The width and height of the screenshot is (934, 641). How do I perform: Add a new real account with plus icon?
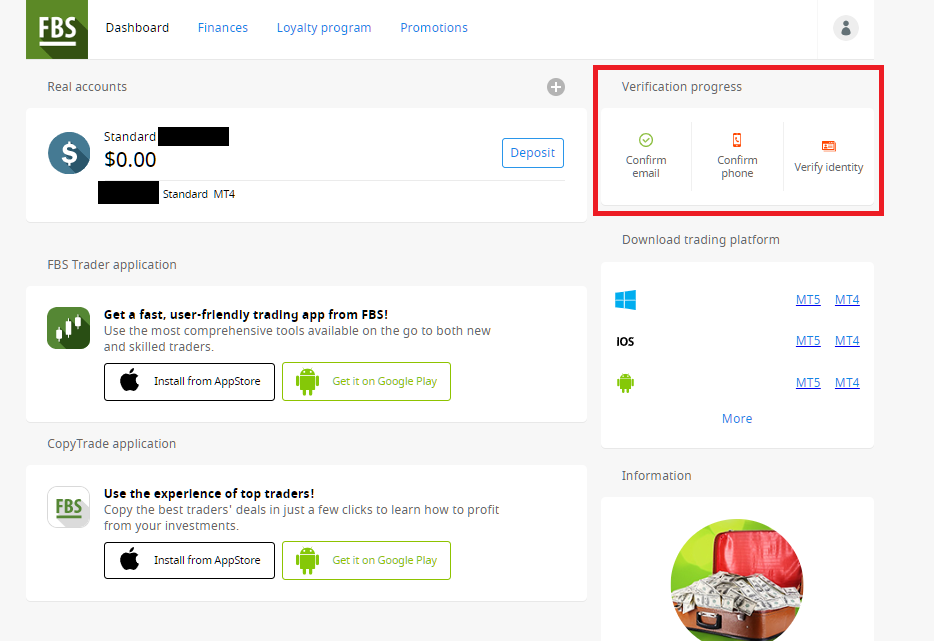(556, 87)
